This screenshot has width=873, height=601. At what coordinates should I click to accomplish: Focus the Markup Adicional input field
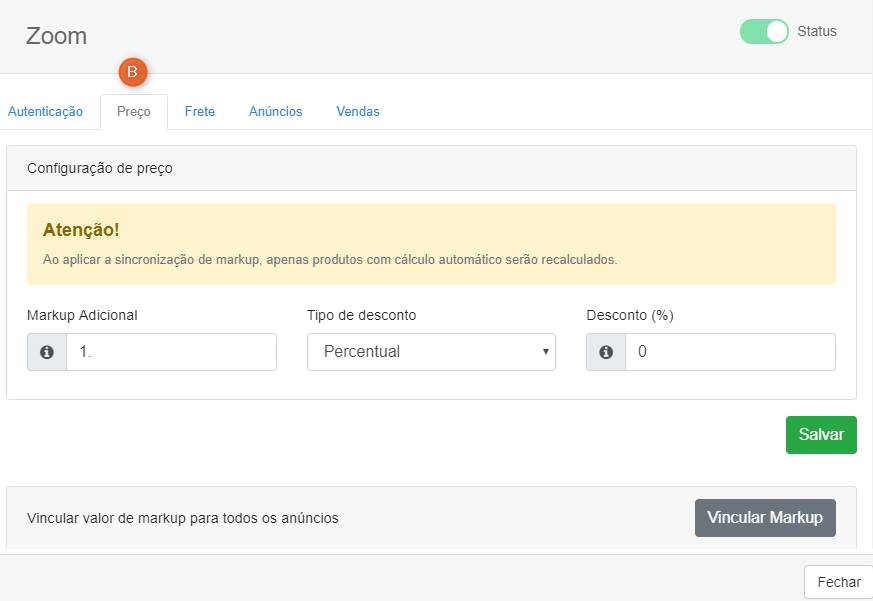[171, 352]
